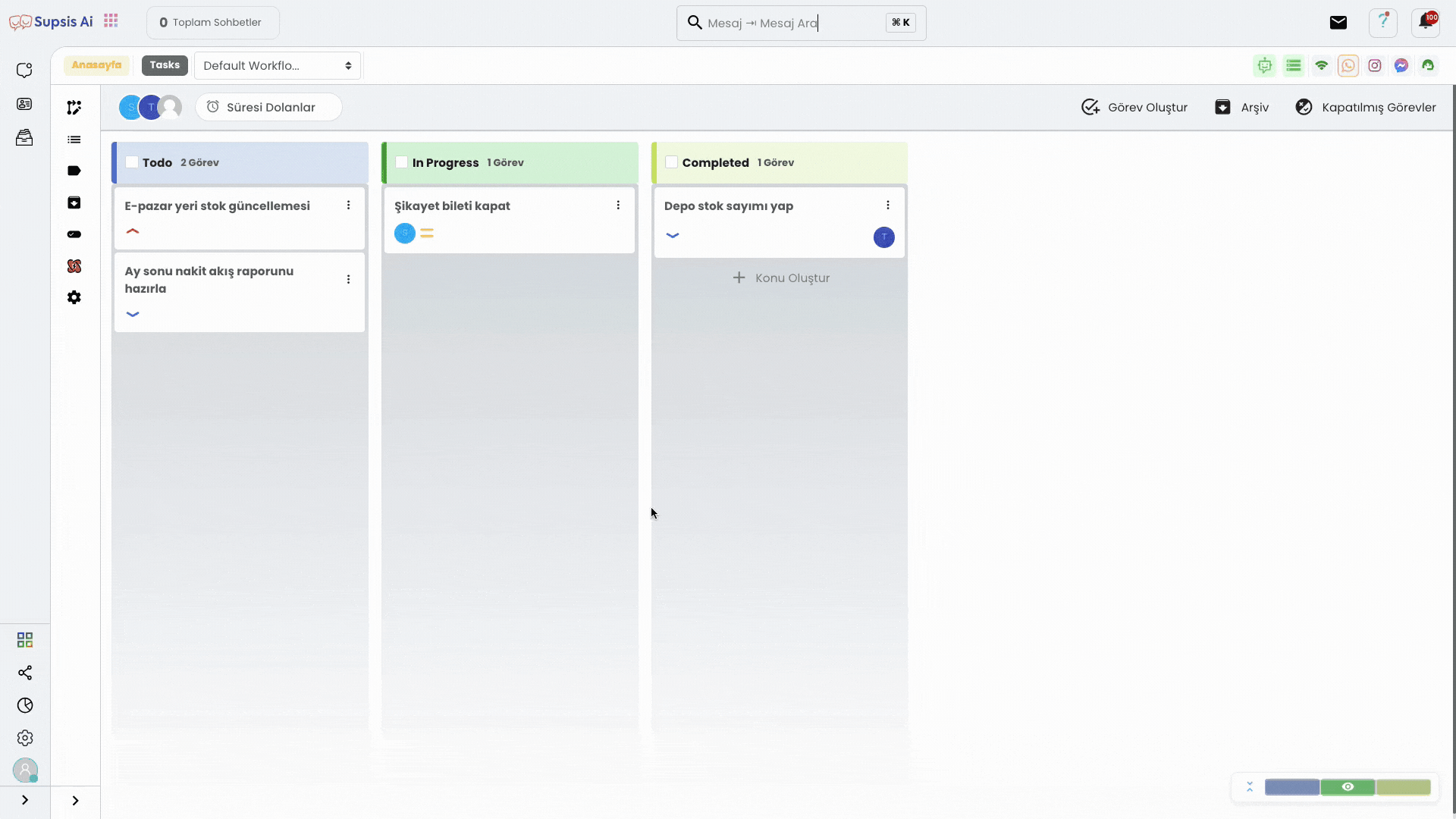Click the Mesaj Ara search field
Image resolution: width=1456 pixels, height=819 pixels.
click(801, 23)
